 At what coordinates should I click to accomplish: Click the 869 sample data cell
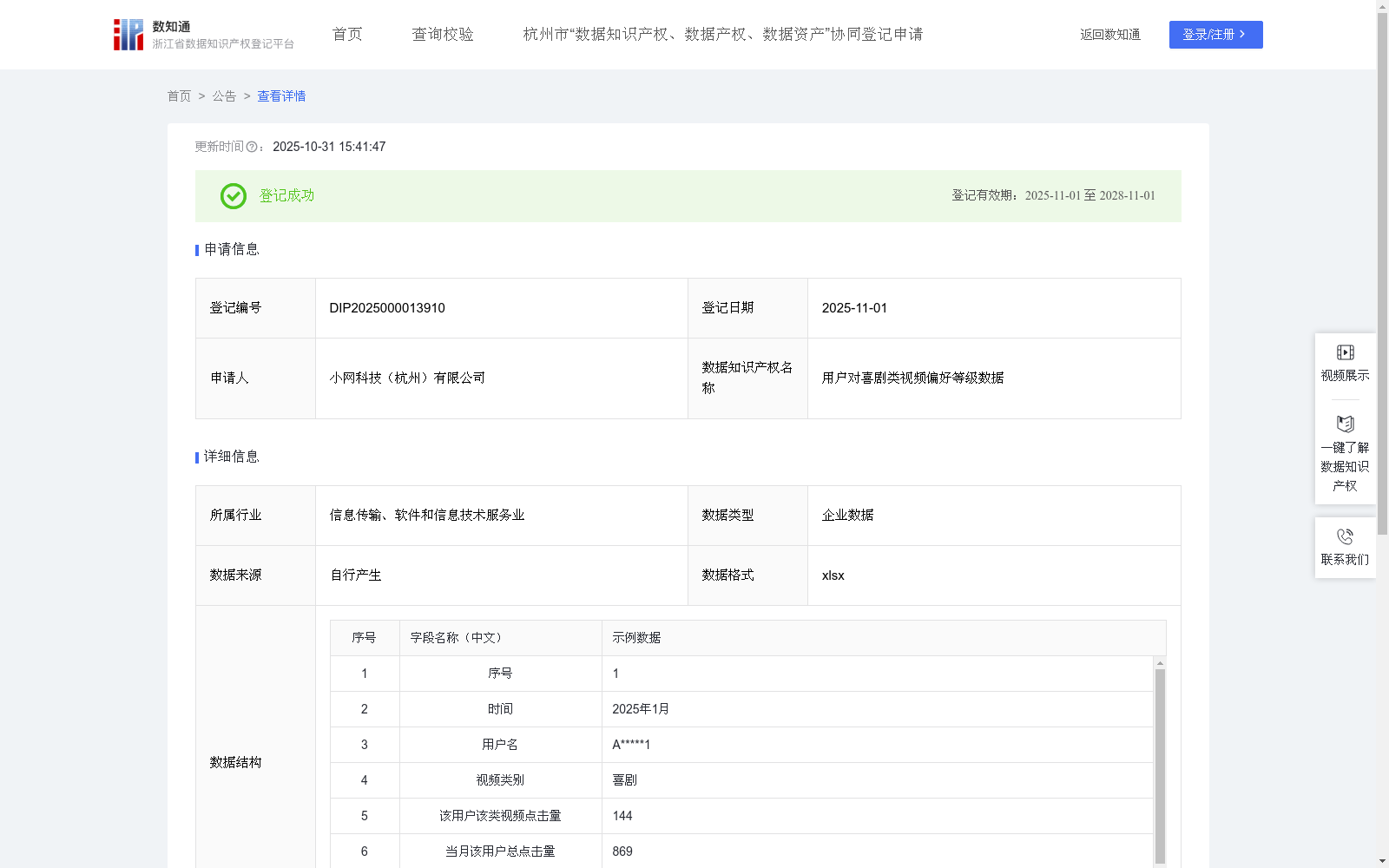[878, 852]
